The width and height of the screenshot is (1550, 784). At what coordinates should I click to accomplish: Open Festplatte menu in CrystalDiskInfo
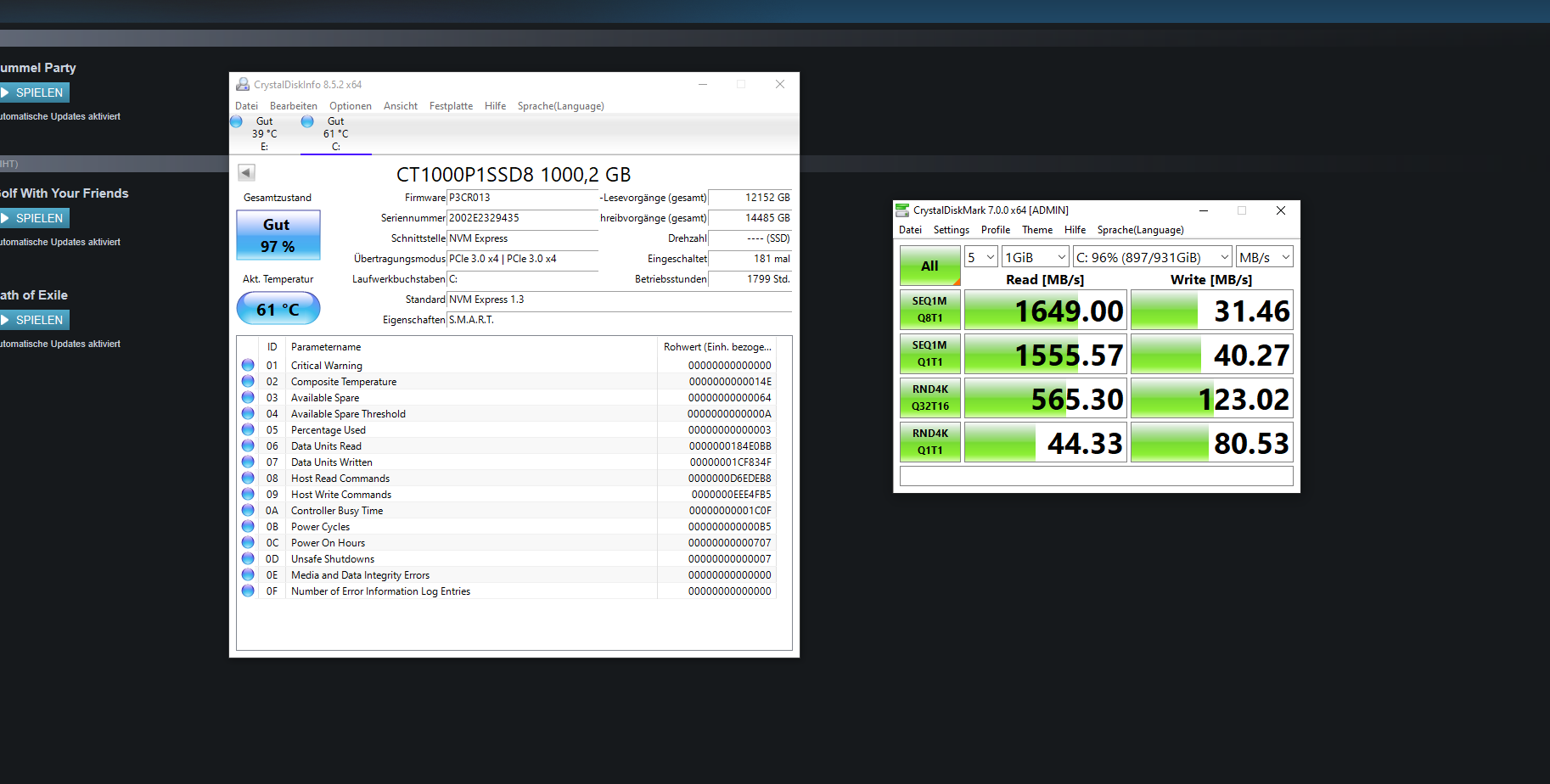[x=451, y=106]
